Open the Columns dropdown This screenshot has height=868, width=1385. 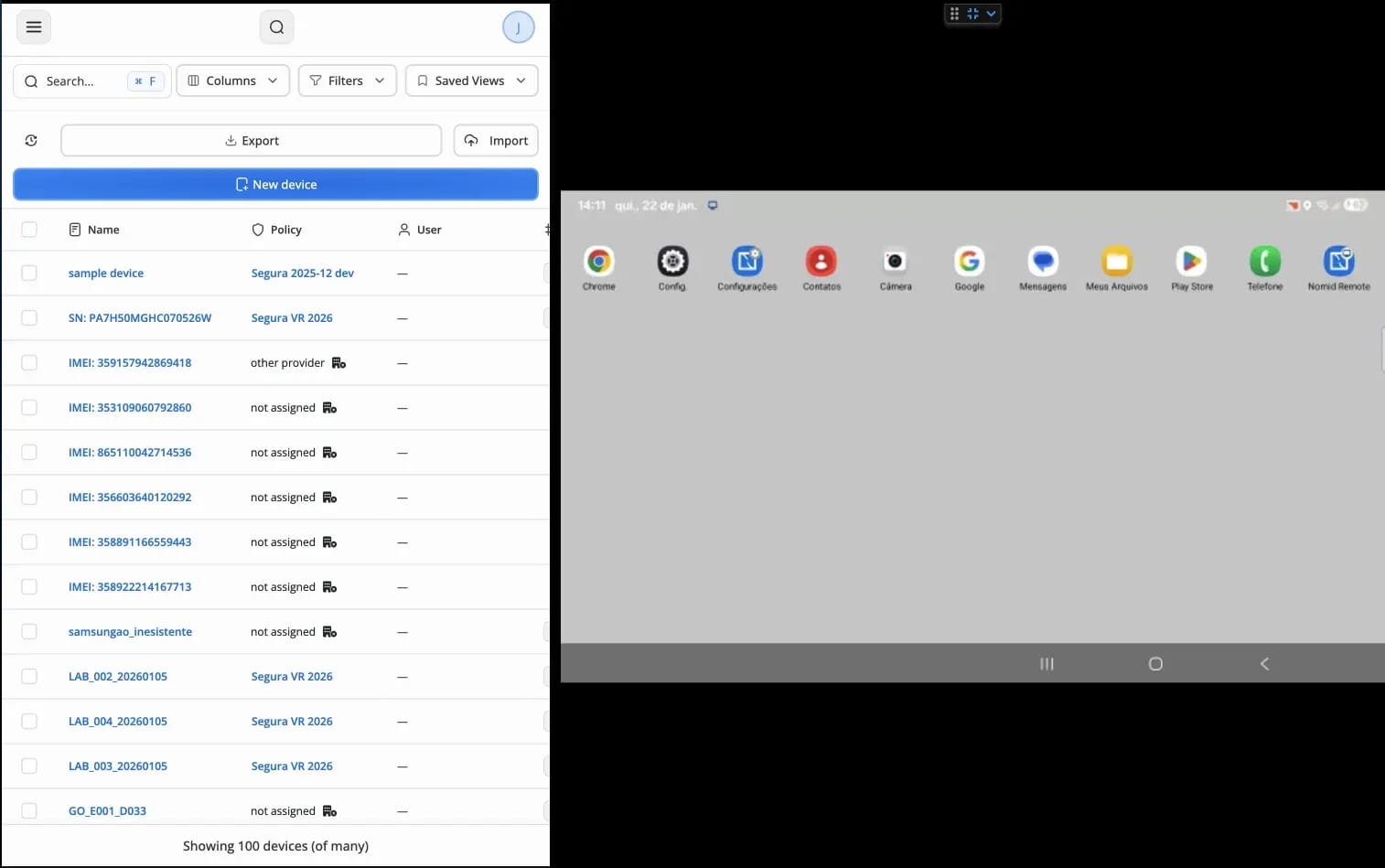point(232,80)
